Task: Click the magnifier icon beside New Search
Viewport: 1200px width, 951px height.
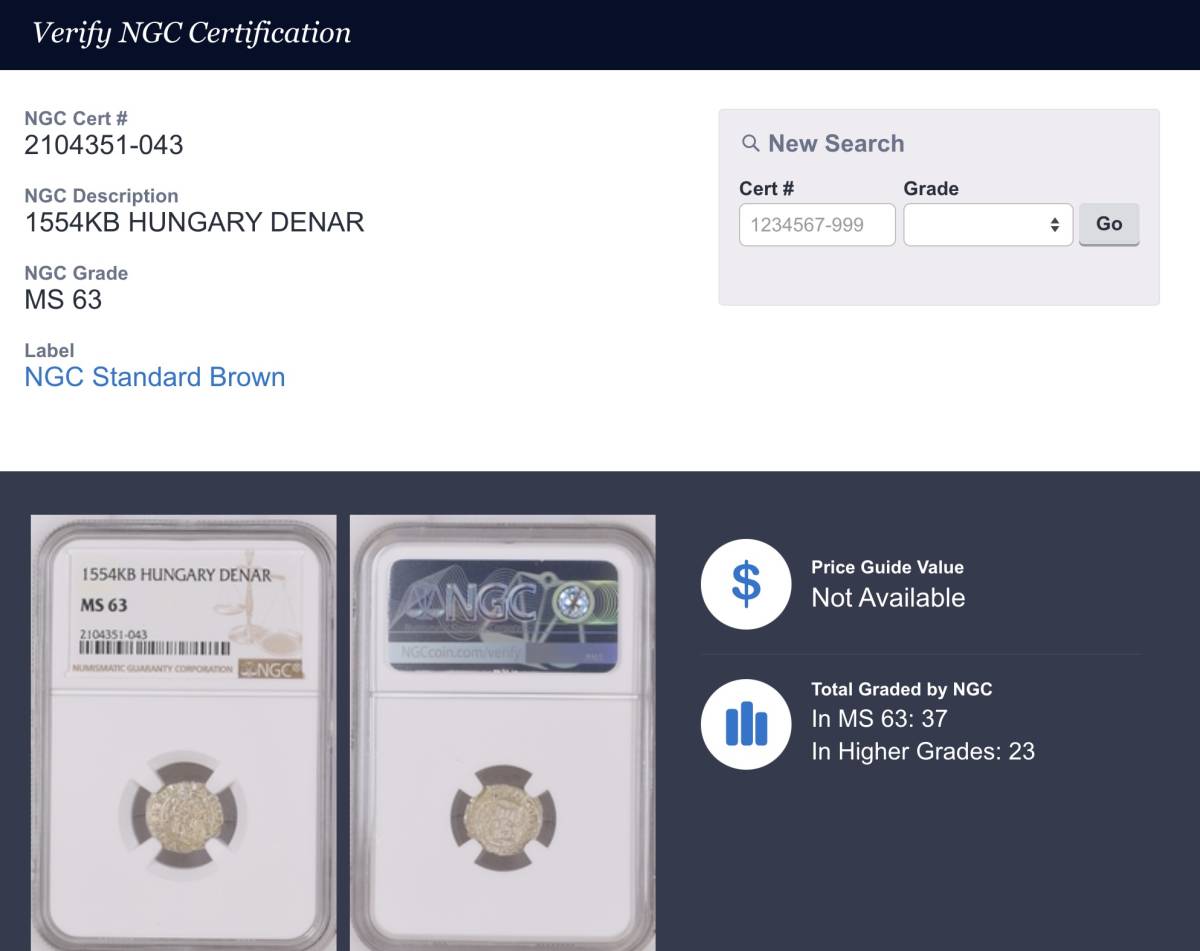Action: [750, 143]
